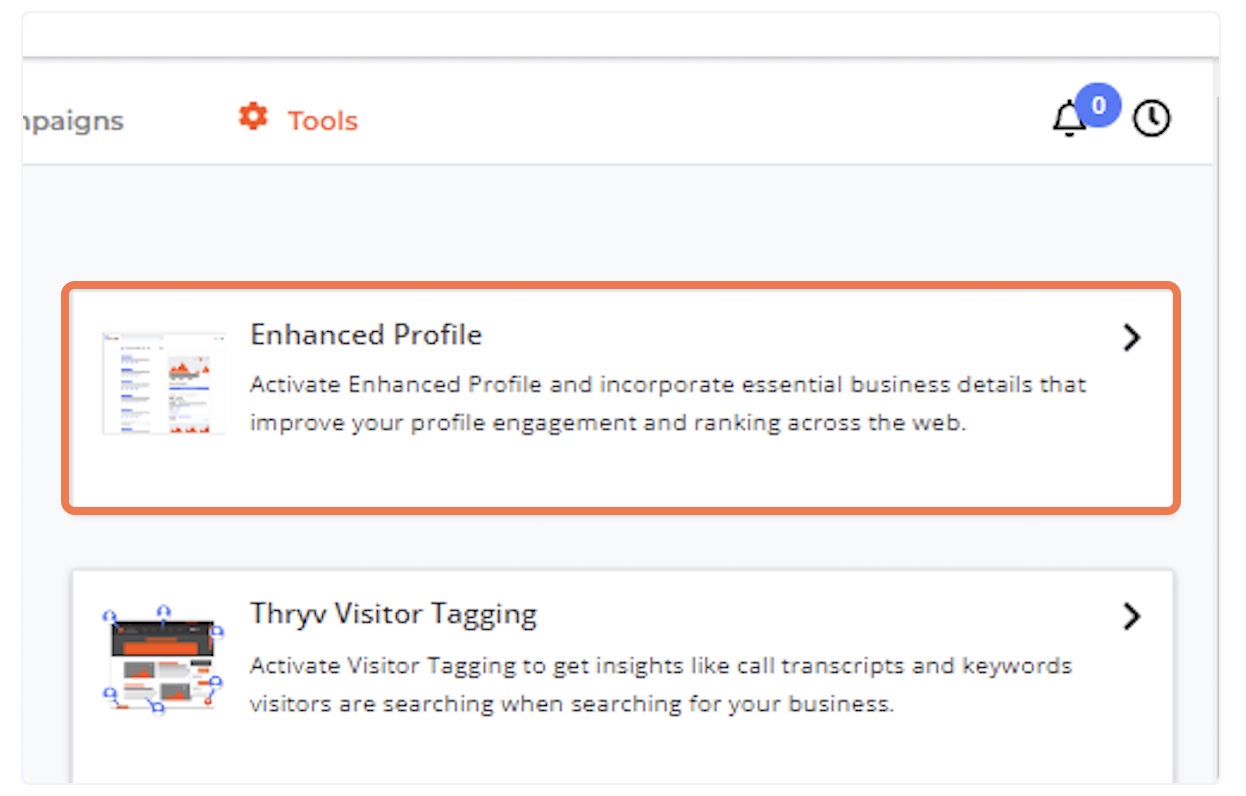Image resolution: width=1246 pixels, height=796 pixels.
Task: Click the Visitor Tagging description text
Action: tap(661, 685)
